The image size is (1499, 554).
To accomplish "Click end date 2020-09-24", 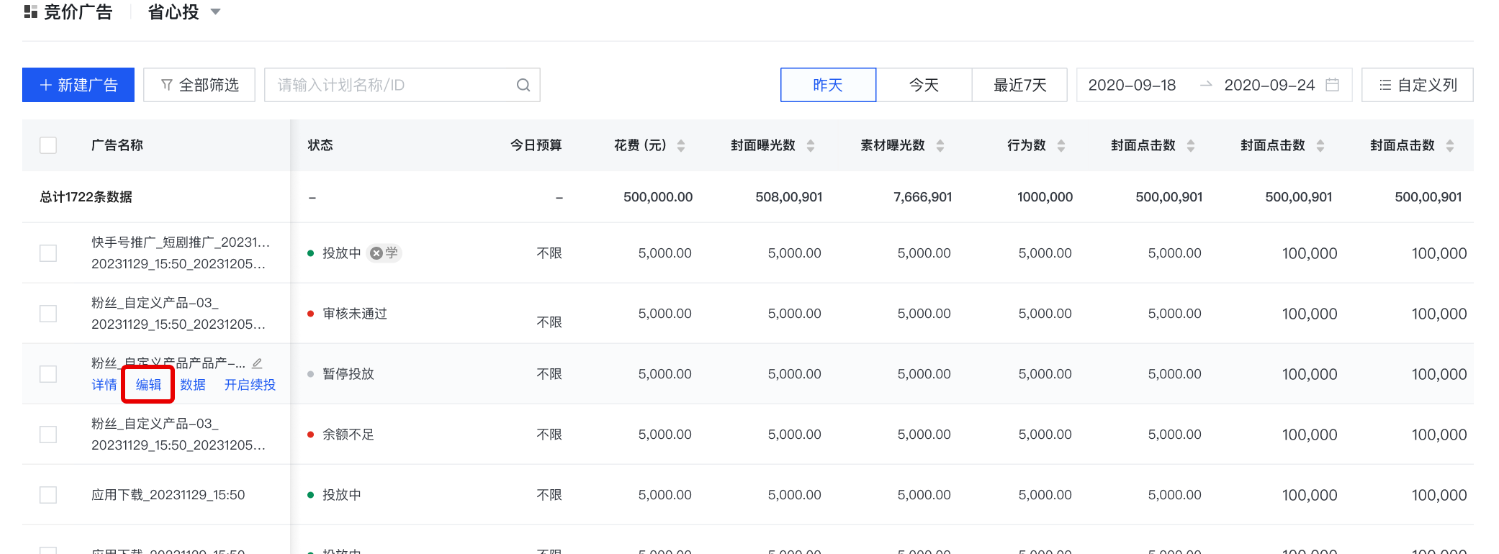I will click(x=1270, y=85).
